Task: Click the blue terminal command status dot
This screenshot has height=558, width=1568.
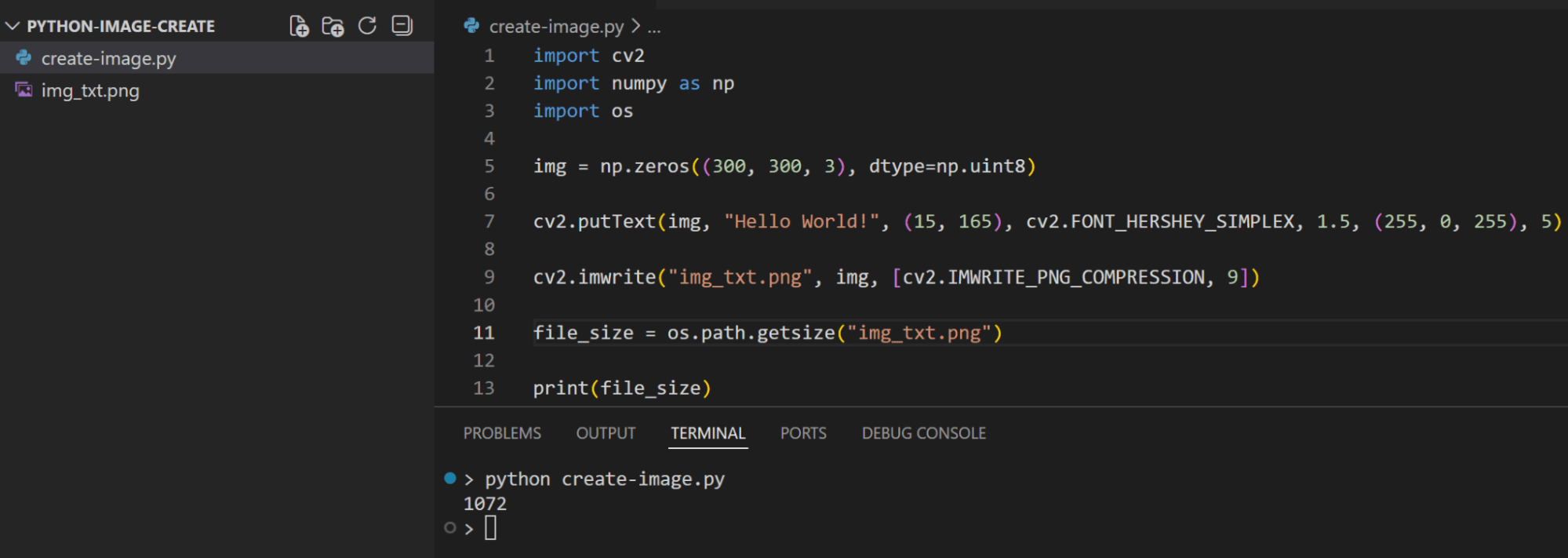Action: coord(449,478)
